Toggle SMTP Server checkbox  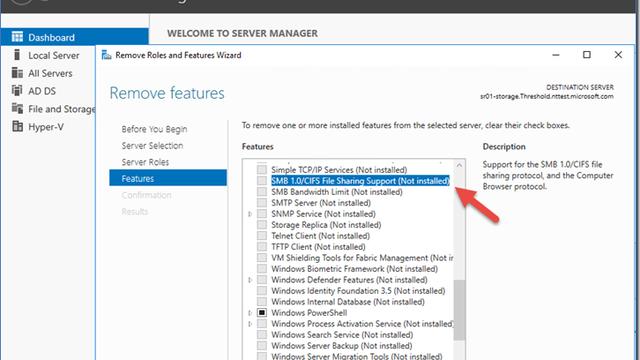(x=262, y=202)
